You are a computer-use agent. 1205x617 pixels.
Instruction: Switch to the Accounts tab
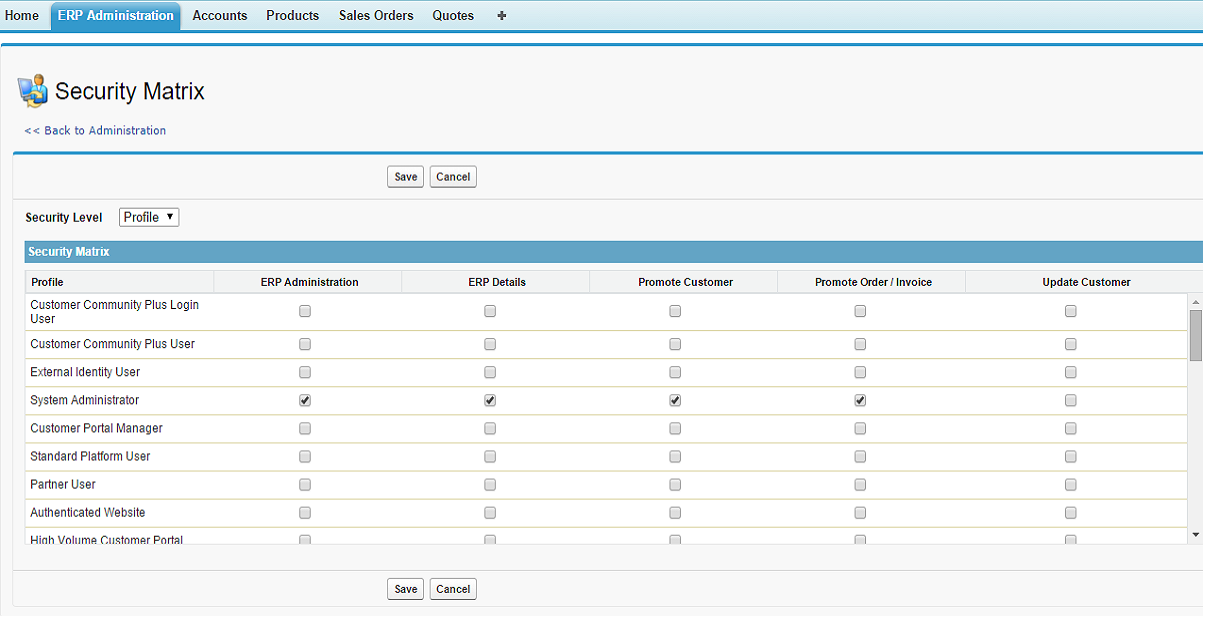point(219,16)
